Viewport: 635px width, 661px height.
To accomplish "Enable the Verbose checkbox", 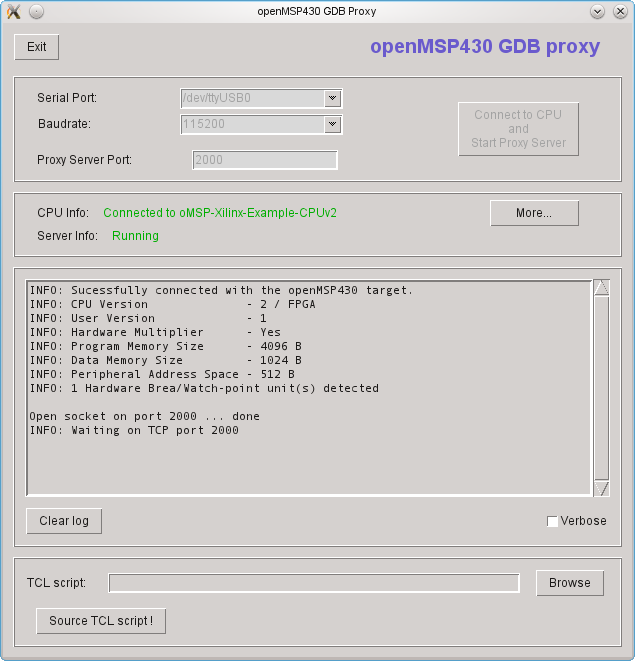I will click(x=553, y=521).
